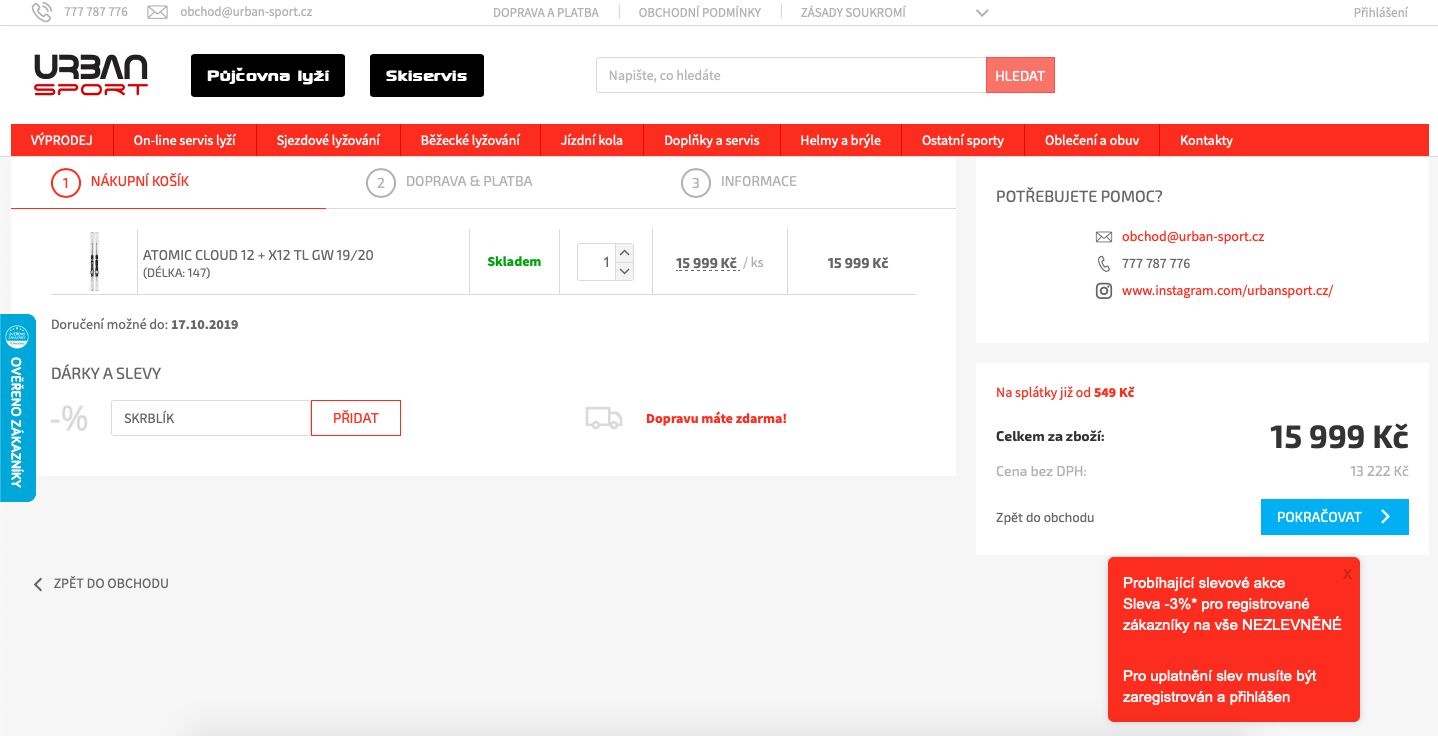
Task: Open the DOPRAVA A PLATBA link
Action: pyautogui.click(x=546, y=13)
